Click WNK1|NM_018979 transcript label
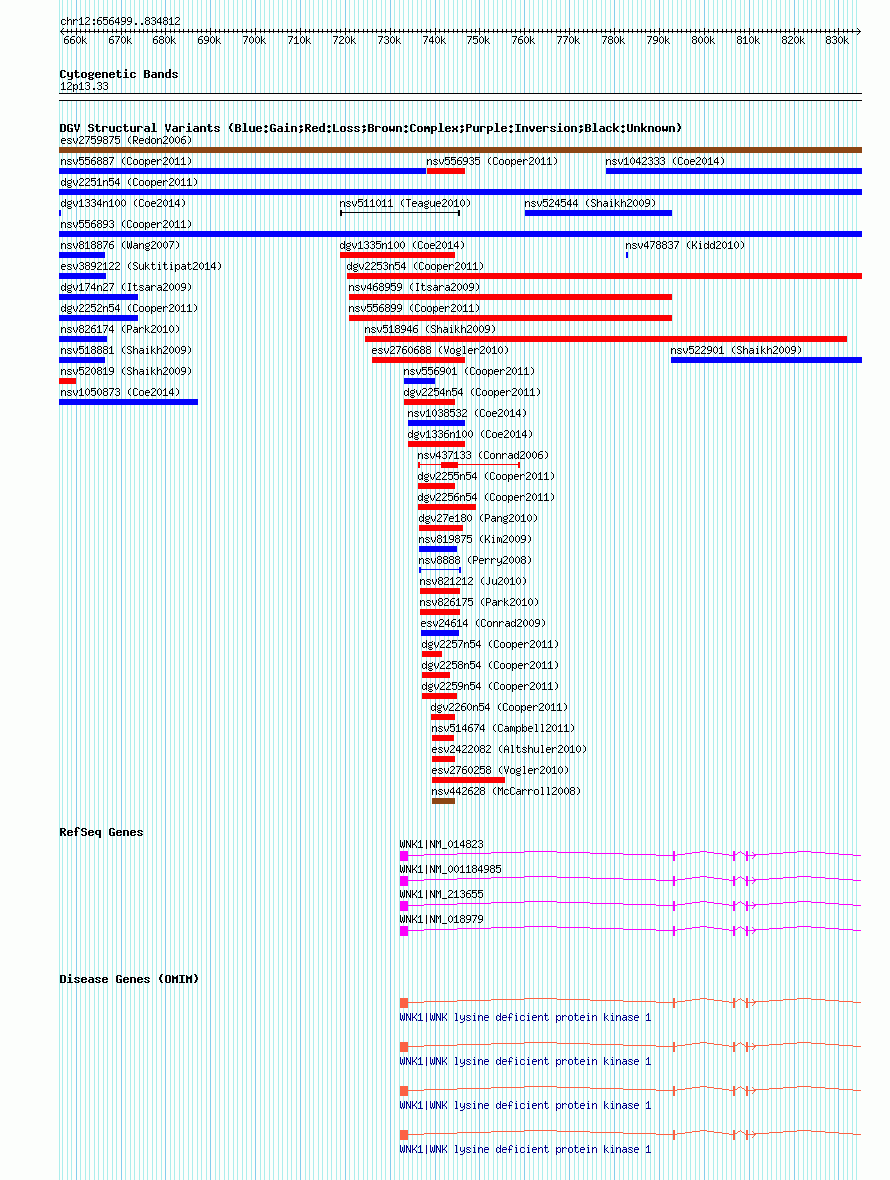890x1180 pixels. click(441, 920)
